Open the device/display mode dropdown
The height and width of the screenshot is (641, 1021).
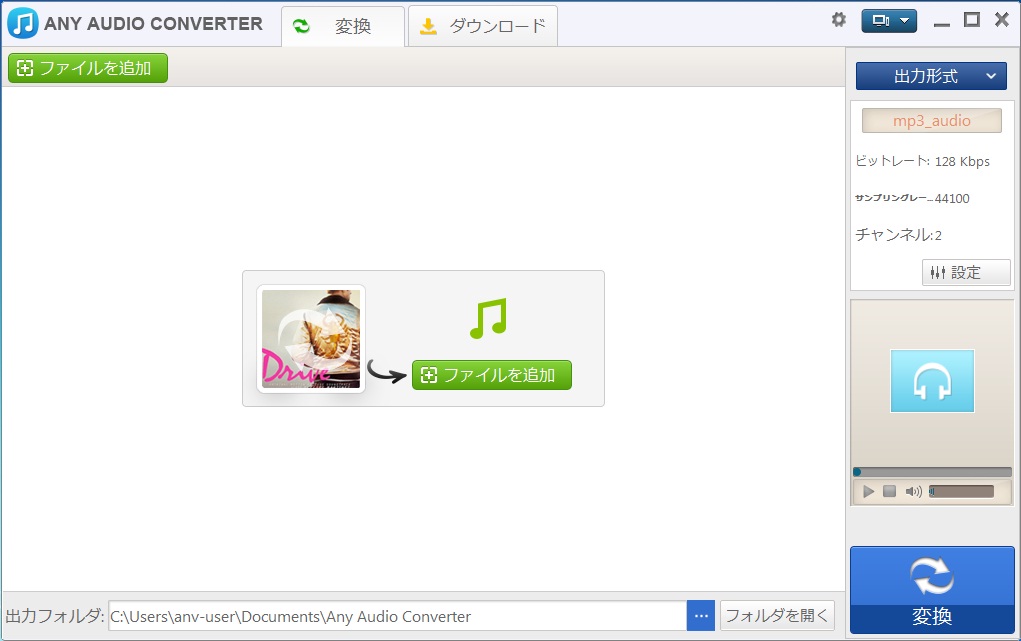tap(893, 21)
